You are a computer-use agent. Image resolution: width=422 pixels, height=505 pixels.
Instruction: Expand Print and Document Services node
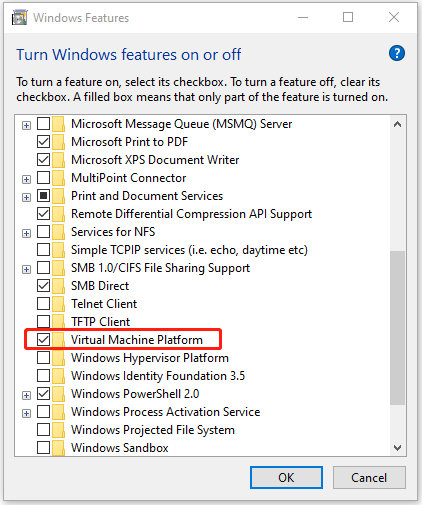coord(26,198)
